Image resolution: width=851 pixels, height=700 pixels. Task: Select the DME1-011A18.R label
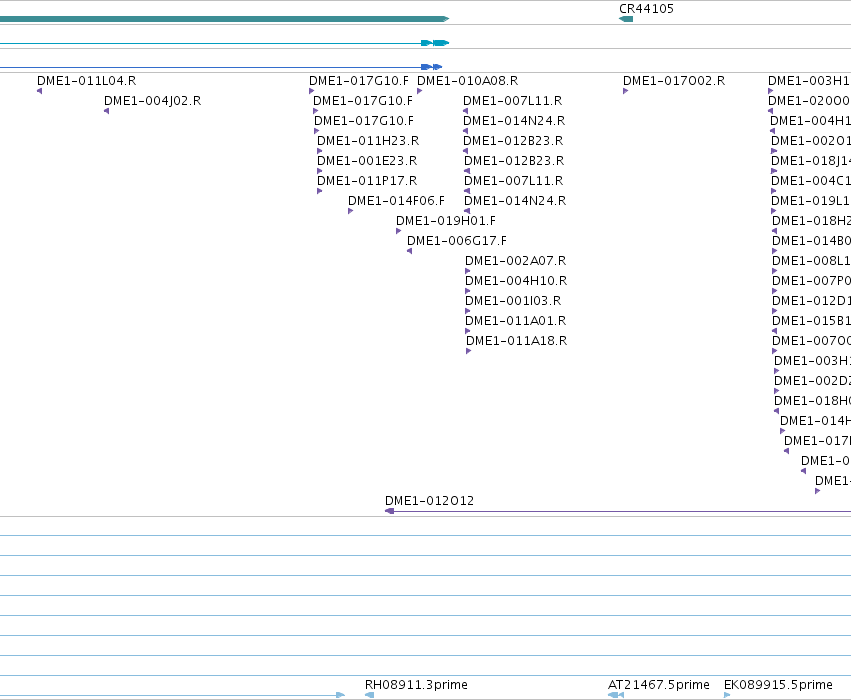pos(517,341)
